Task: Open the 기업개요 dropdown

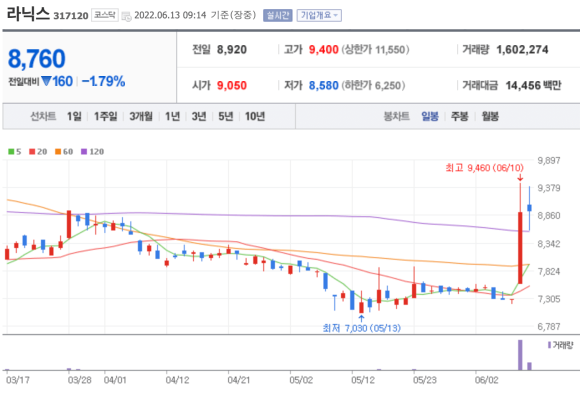Action: [x=319, y=16]
